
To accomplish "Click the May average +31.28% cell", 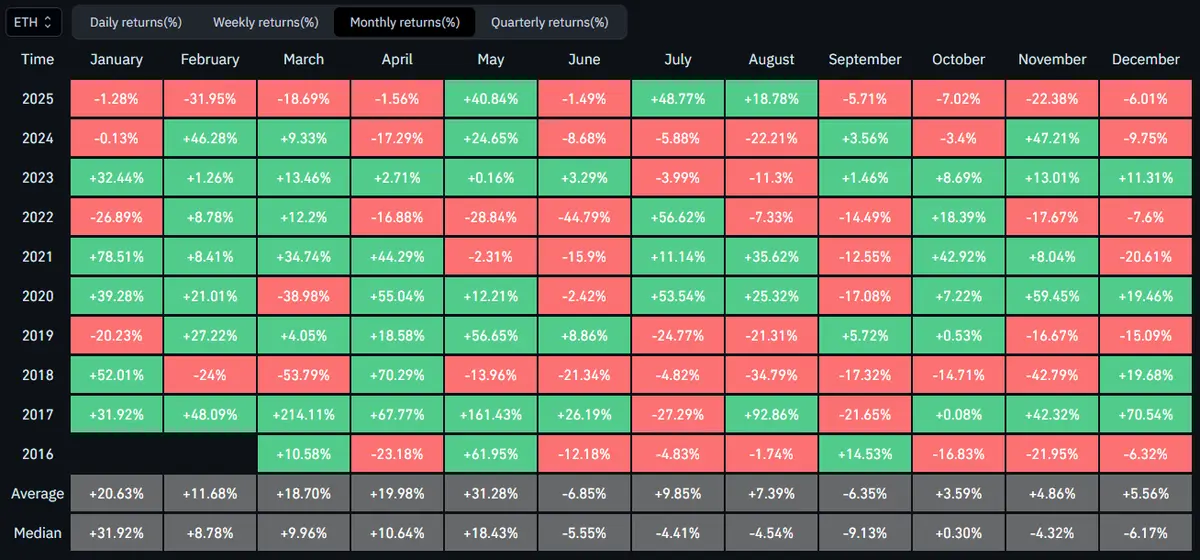I will (491, 493).
